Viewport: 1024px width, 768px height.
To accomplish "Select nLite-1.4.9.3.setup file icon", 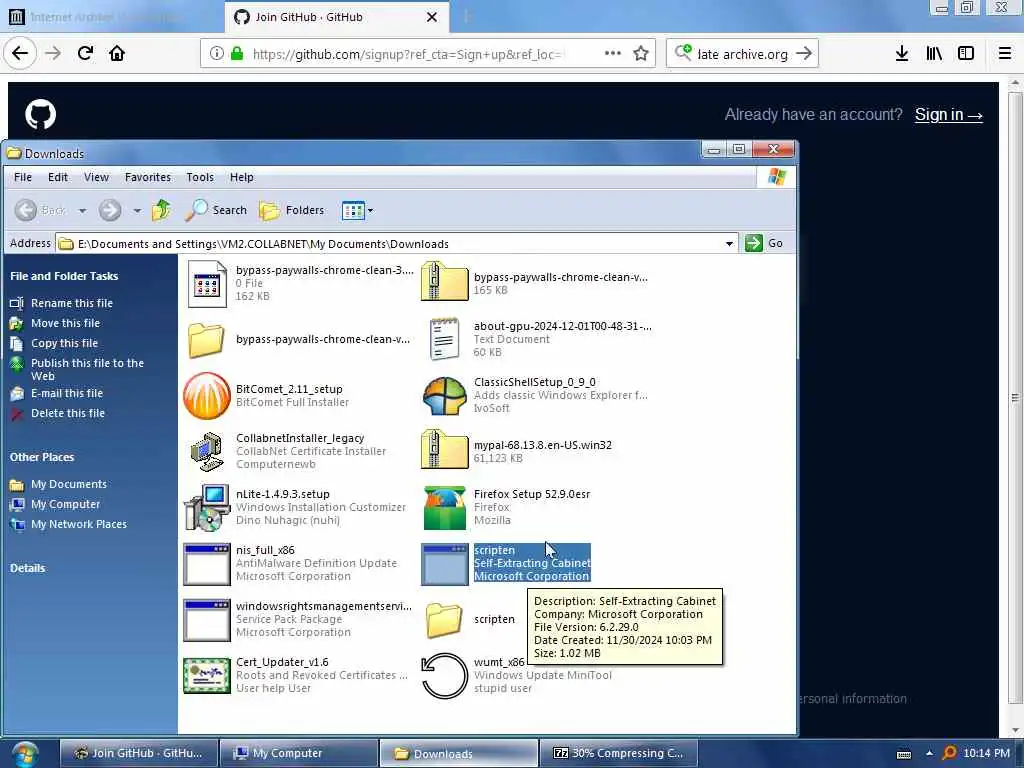I will click(207, 507).
